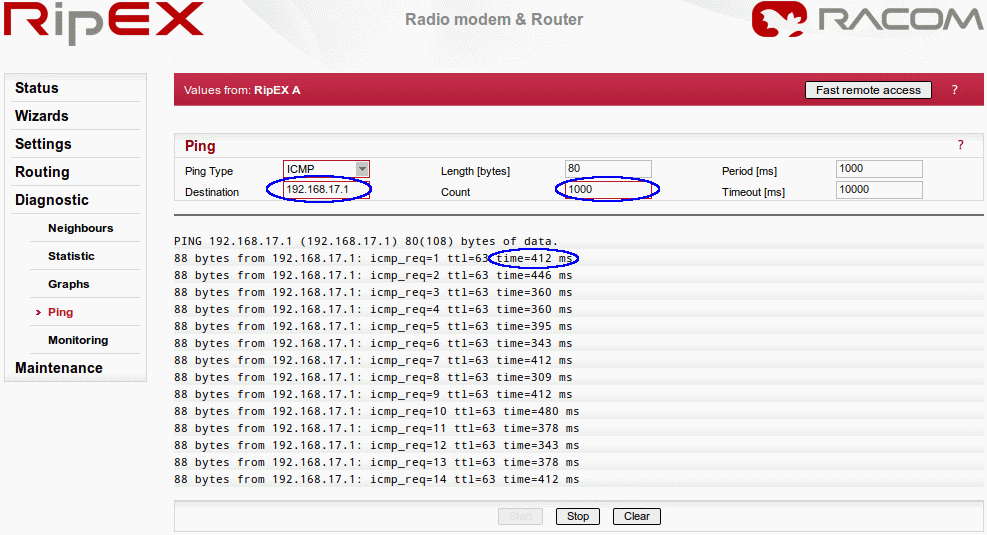Click the 'Values from: RipEX A' text
Screen dimensions: 987x535
(x=242, y=90)
